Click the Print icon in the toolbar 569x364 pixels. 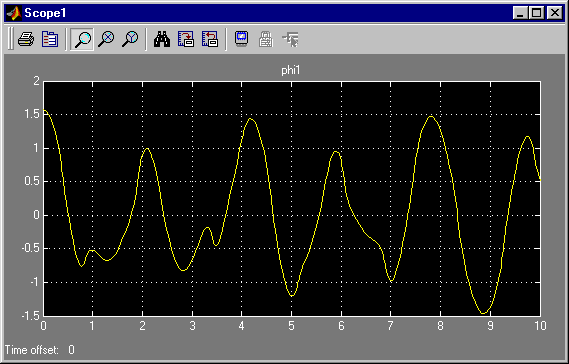[26, 39]
